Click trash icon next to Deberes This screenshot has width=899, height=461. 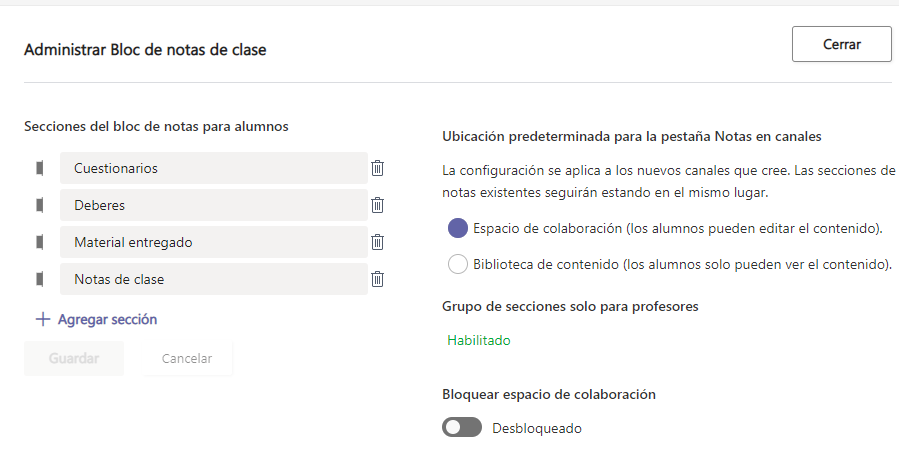[x=377, y=205]
